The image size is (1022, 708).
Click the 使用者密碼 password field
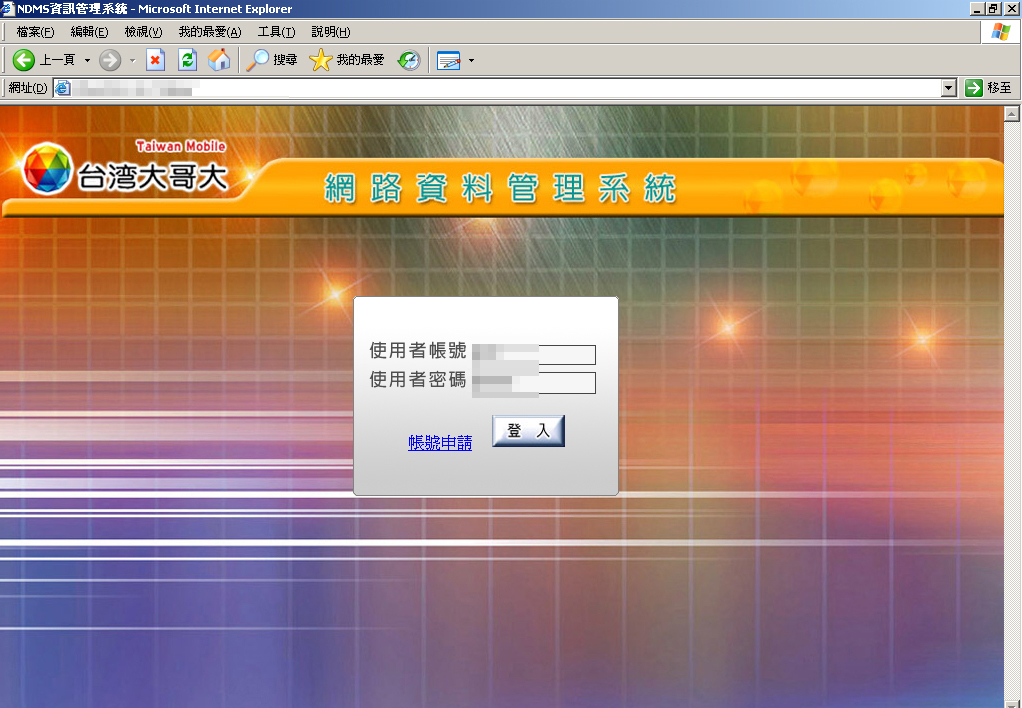[x=535, y=383]
